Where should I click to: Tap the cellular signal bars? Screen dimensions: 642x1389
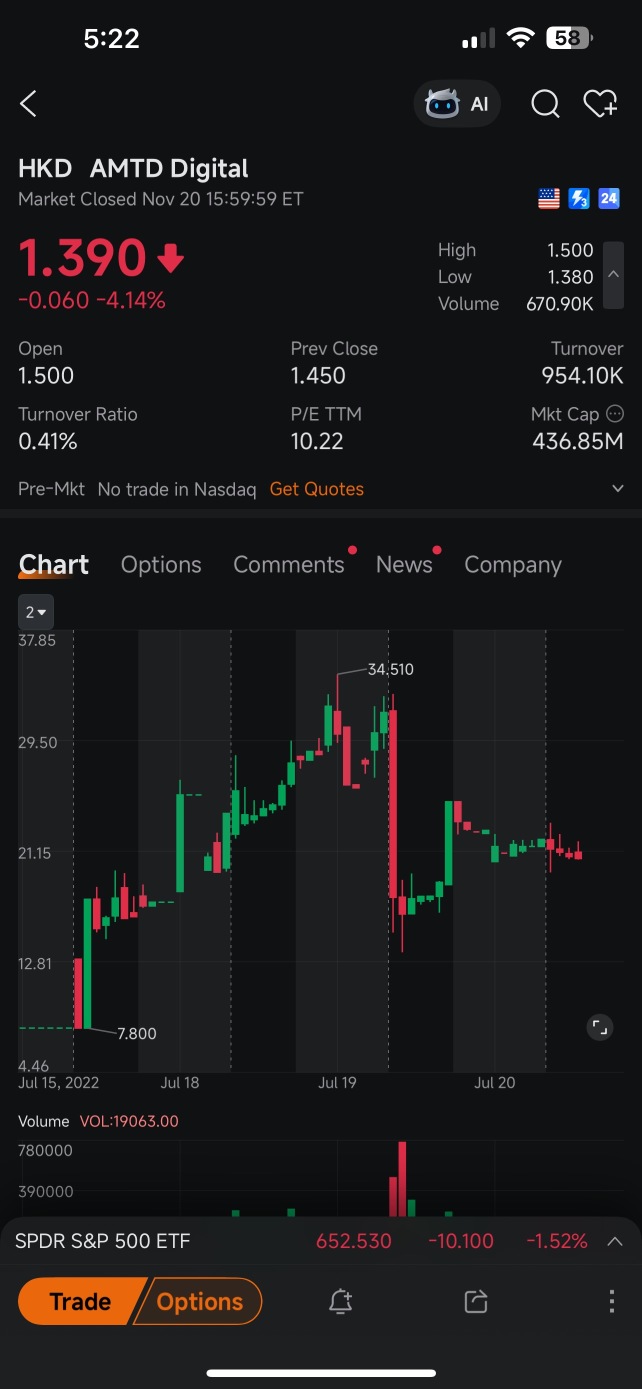[478, 39]
